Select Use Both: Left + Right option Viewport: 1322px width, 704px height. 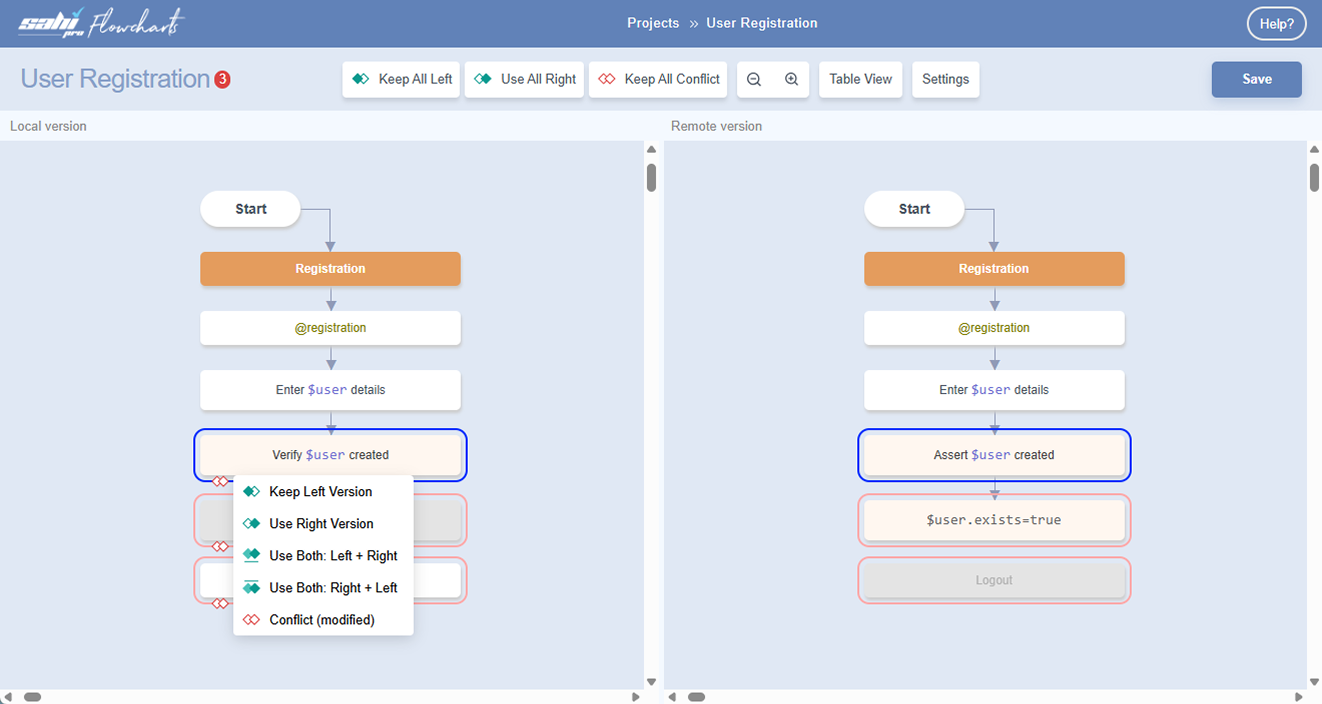(333, 556)
